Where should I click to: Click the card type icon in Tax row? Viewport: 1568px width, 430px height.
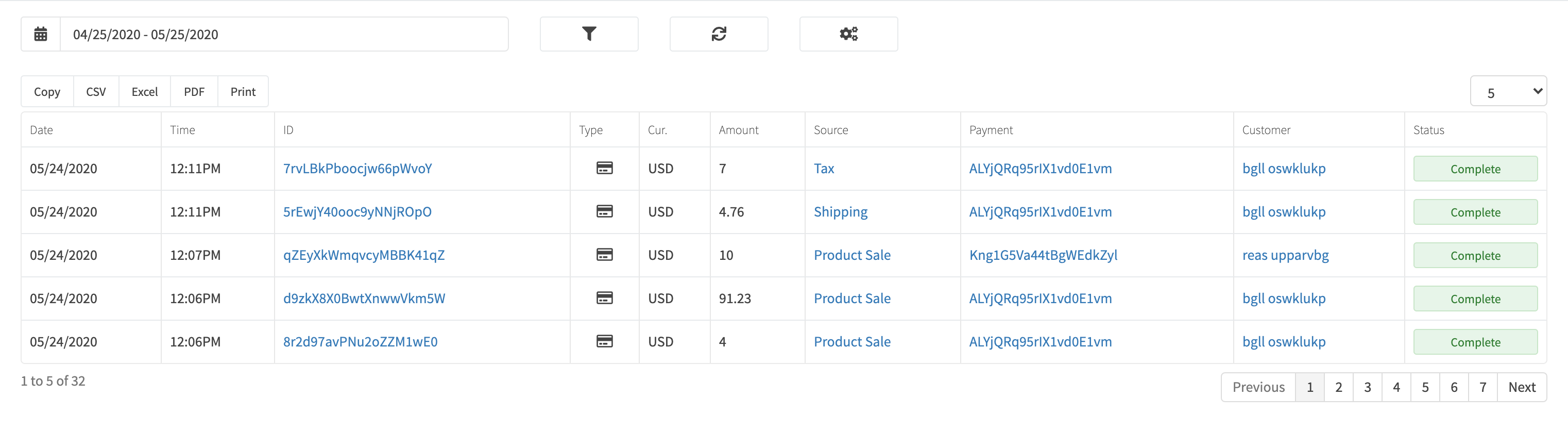click(604, 168)
